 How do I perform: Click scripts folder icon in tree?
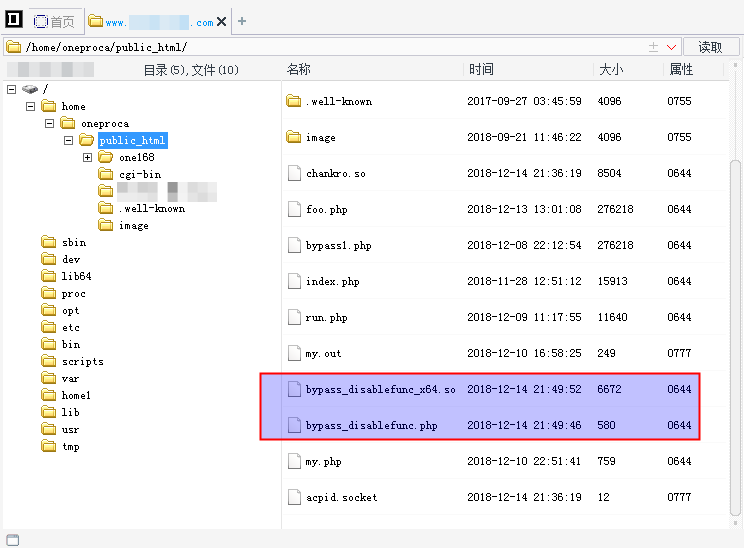coord(49,362)
